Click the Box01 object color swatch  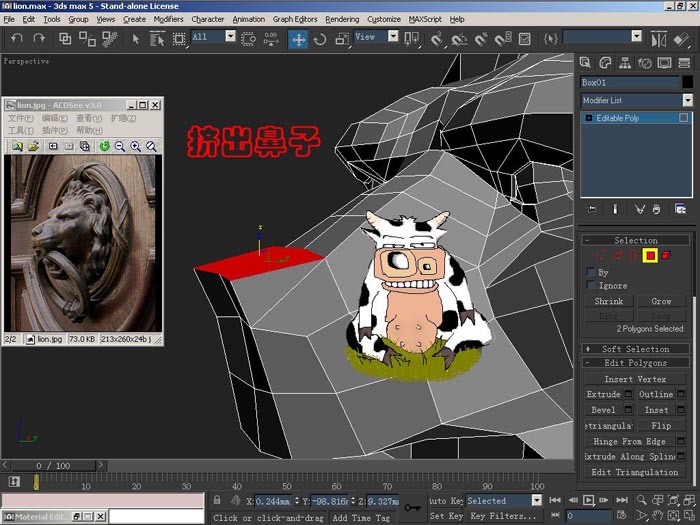[x=688, y=82]
